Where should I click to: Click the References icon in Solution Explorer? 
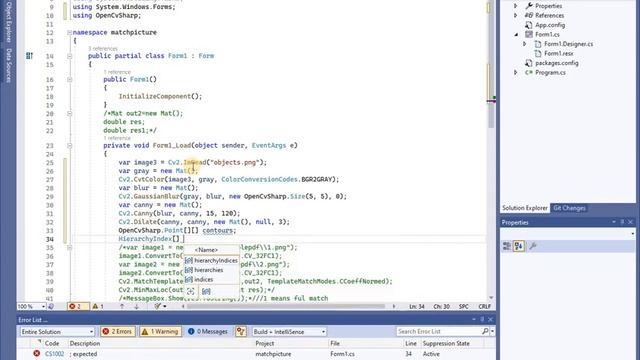click(x=529, y=16)
